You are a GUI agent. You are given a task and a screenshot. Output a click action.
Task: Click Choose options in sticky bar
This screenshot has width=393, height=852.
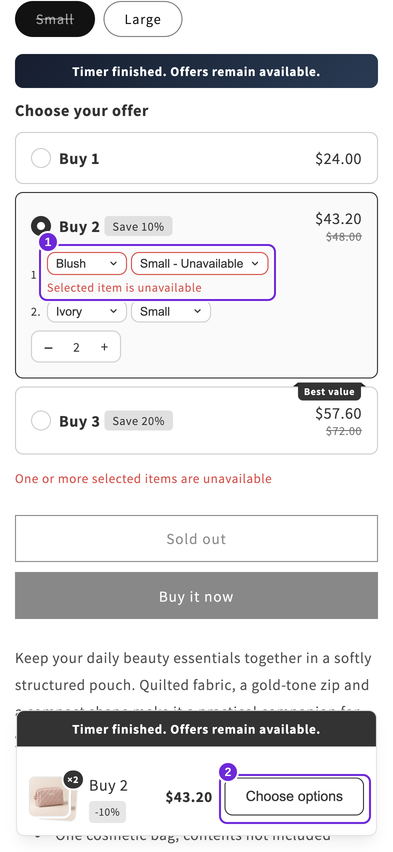point(294,797)
